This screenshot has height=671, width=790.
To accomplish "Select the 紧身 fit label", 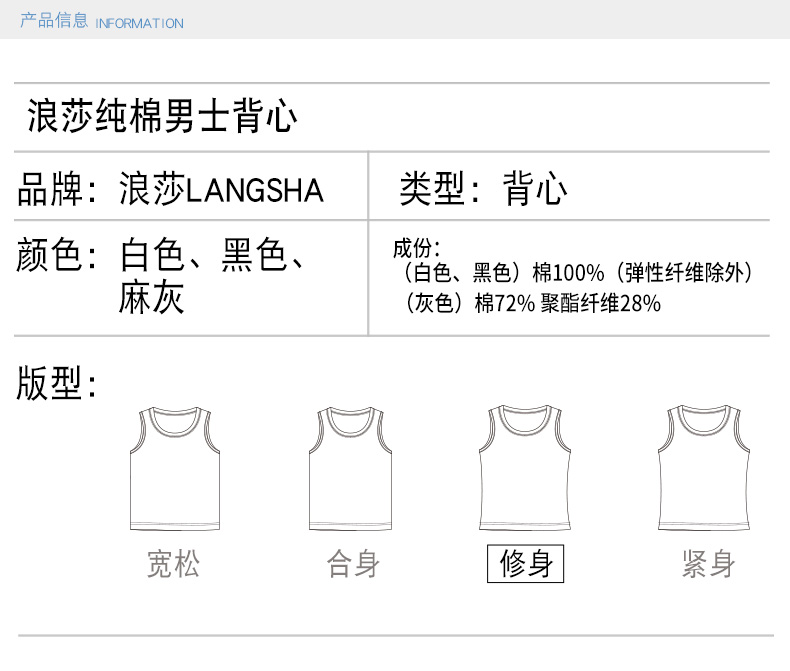I will pyautogui.click(x=708, y=564).
